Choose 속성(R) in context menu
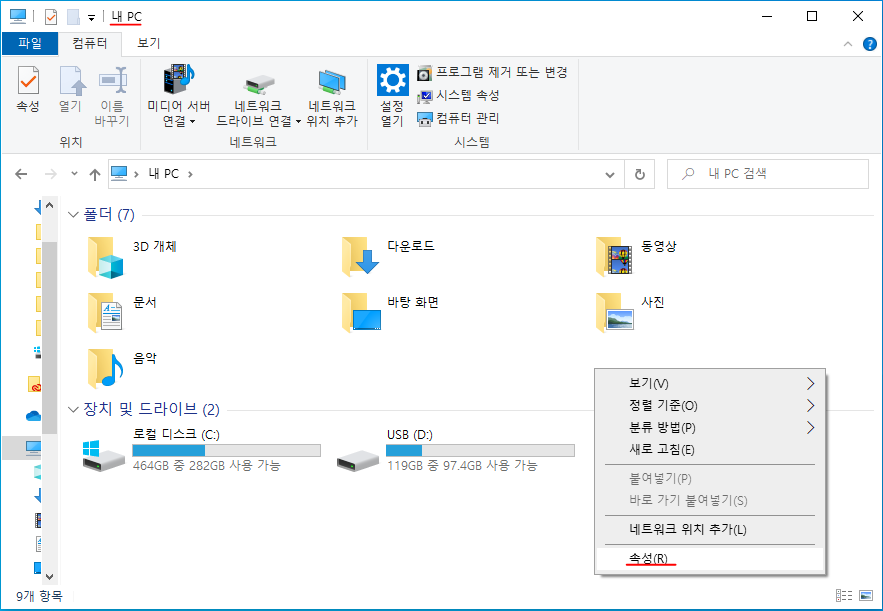Image resolution: width=883 pixels, height=611 pixels. click(710, 559)
